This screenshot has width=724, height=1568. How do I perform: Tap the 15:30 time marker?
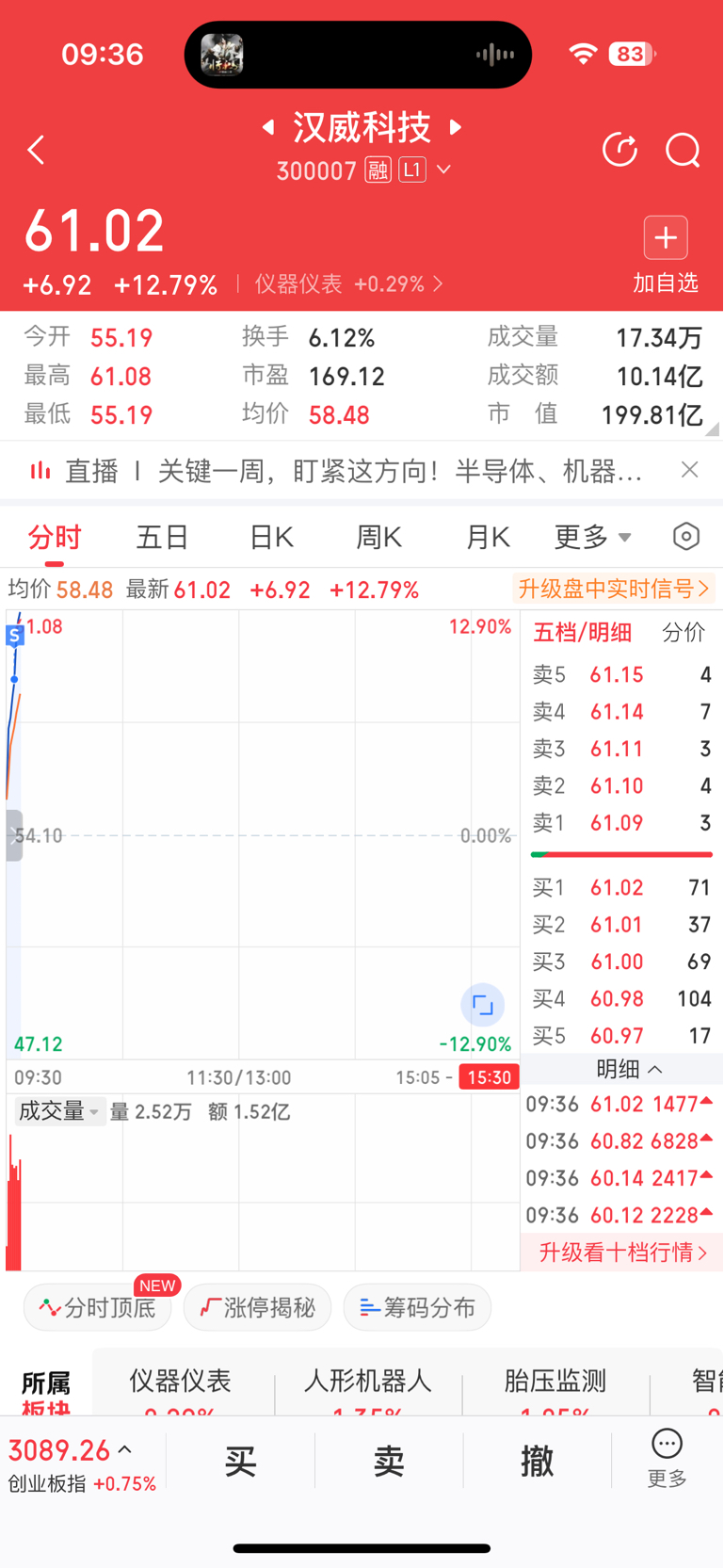click(490, 1077)
